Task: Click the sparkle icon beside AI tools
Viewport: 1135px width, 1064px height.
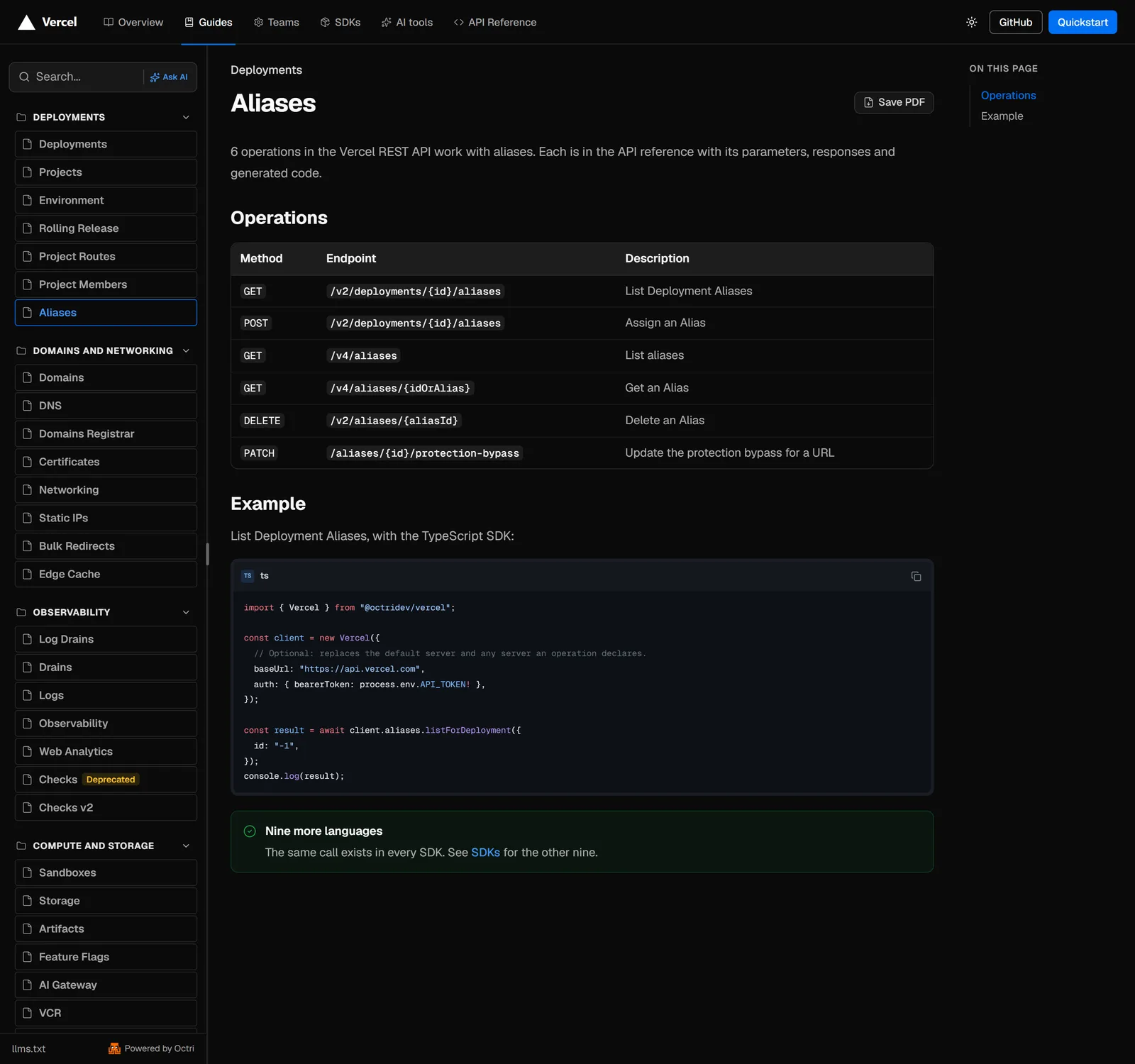Action: (386, 23)
